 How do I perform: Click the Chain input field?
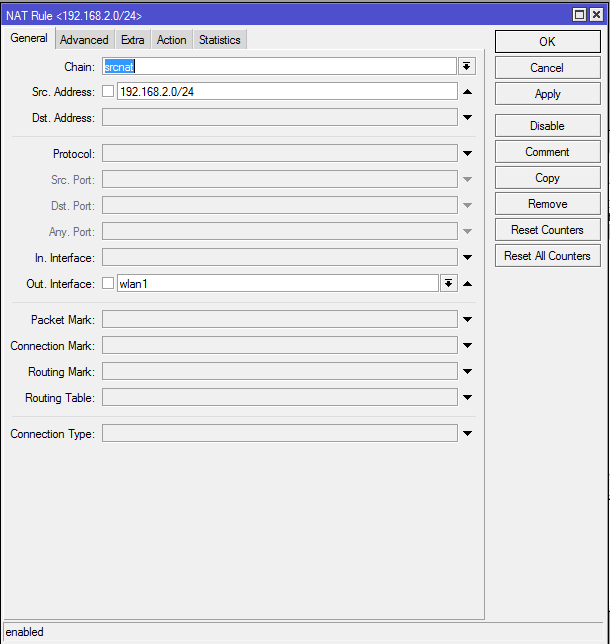pyautogui.click(x=279, y=66)
